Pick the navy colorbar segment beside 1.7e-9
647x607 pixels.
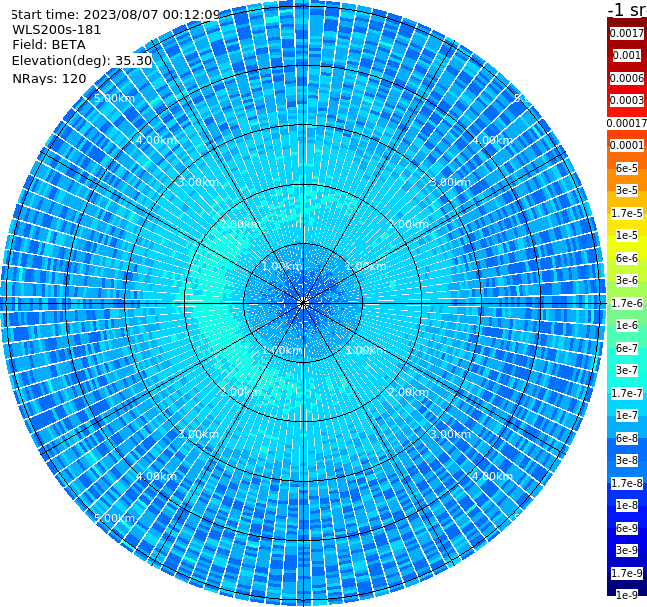[627, 584]
